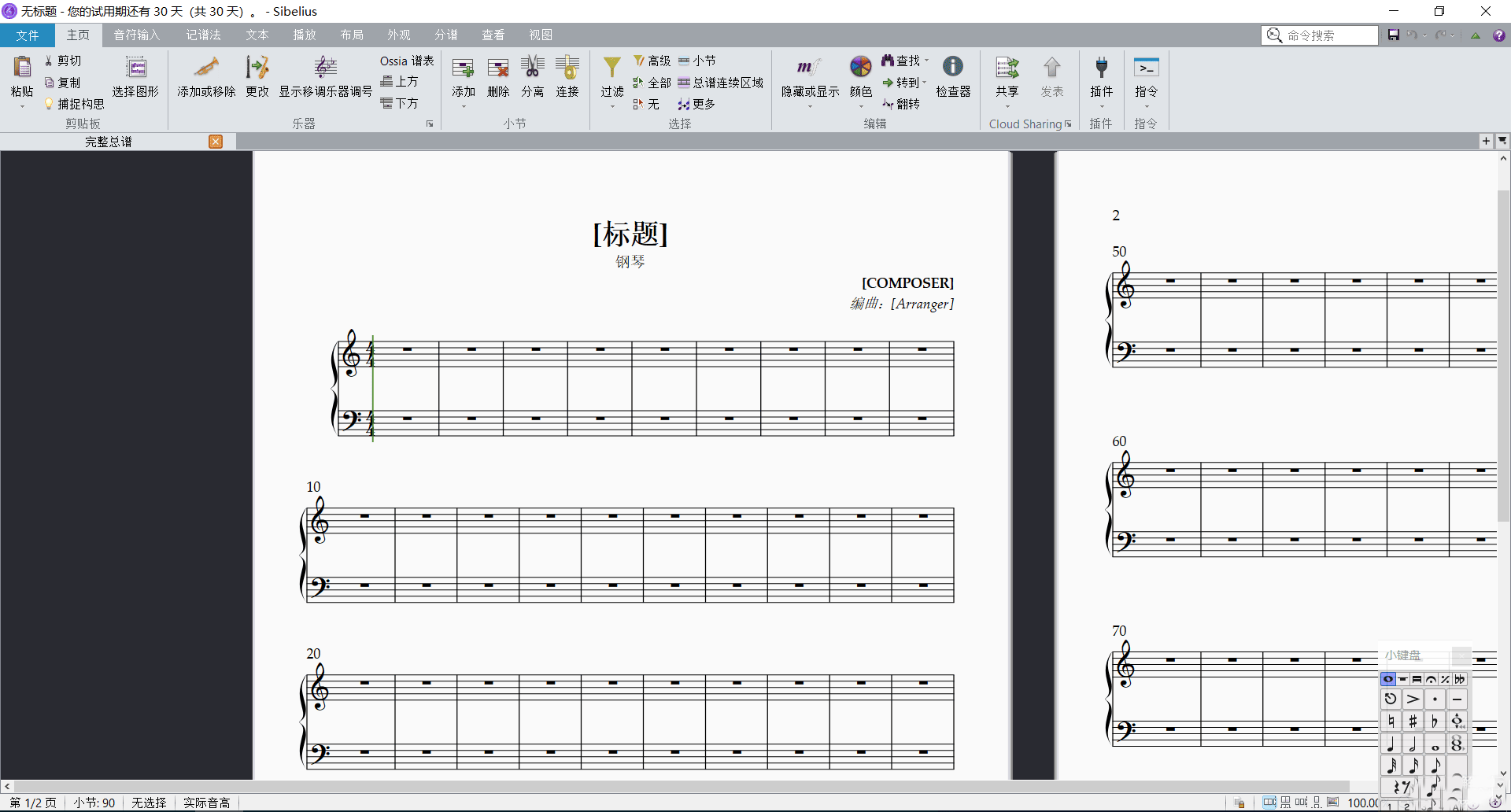1511x812 pixels.
Task: Choose the quarter note on the keypad
Action: [x=1391, y=744]
